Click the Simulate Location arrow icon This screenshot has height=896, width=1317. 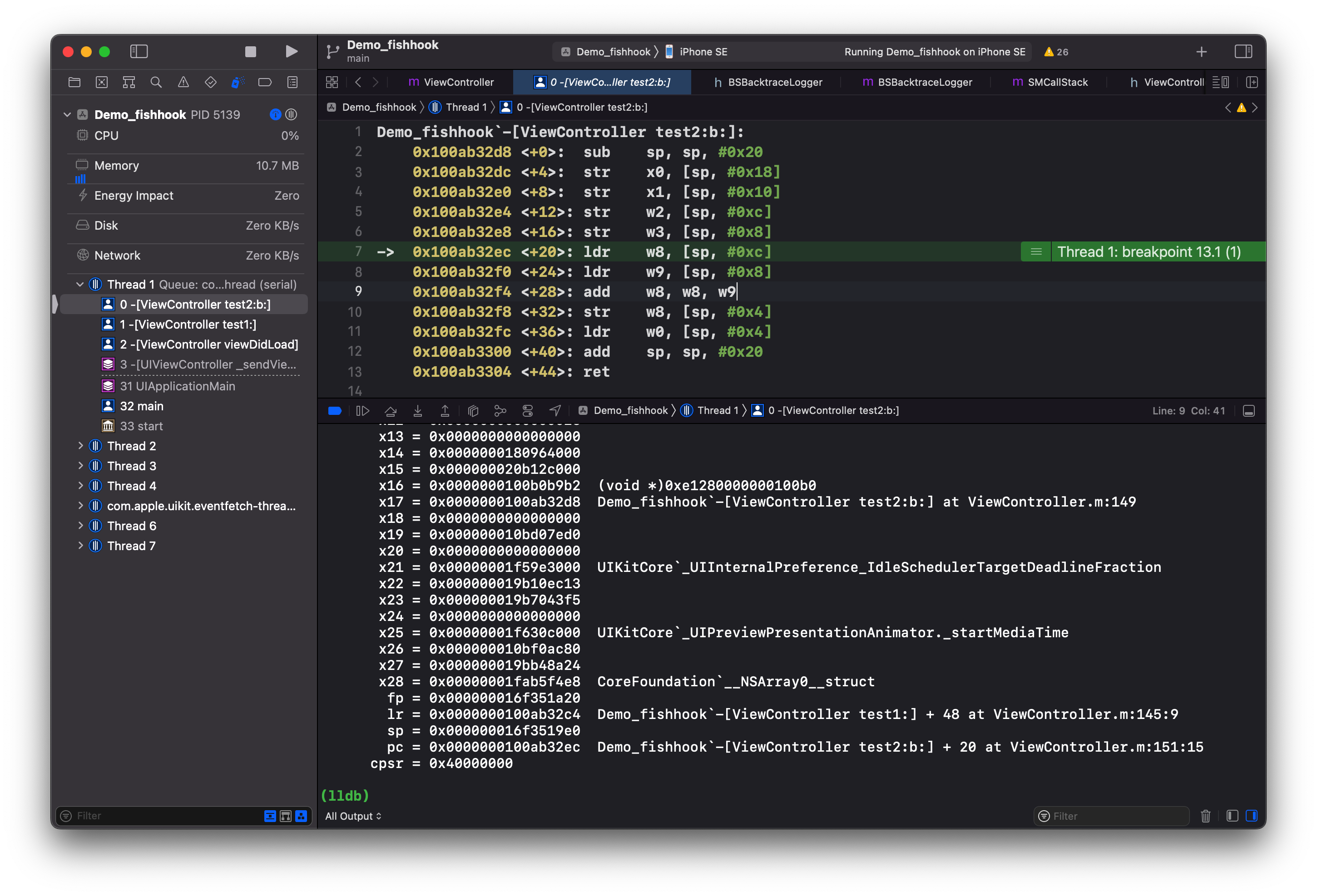(555, 411)
